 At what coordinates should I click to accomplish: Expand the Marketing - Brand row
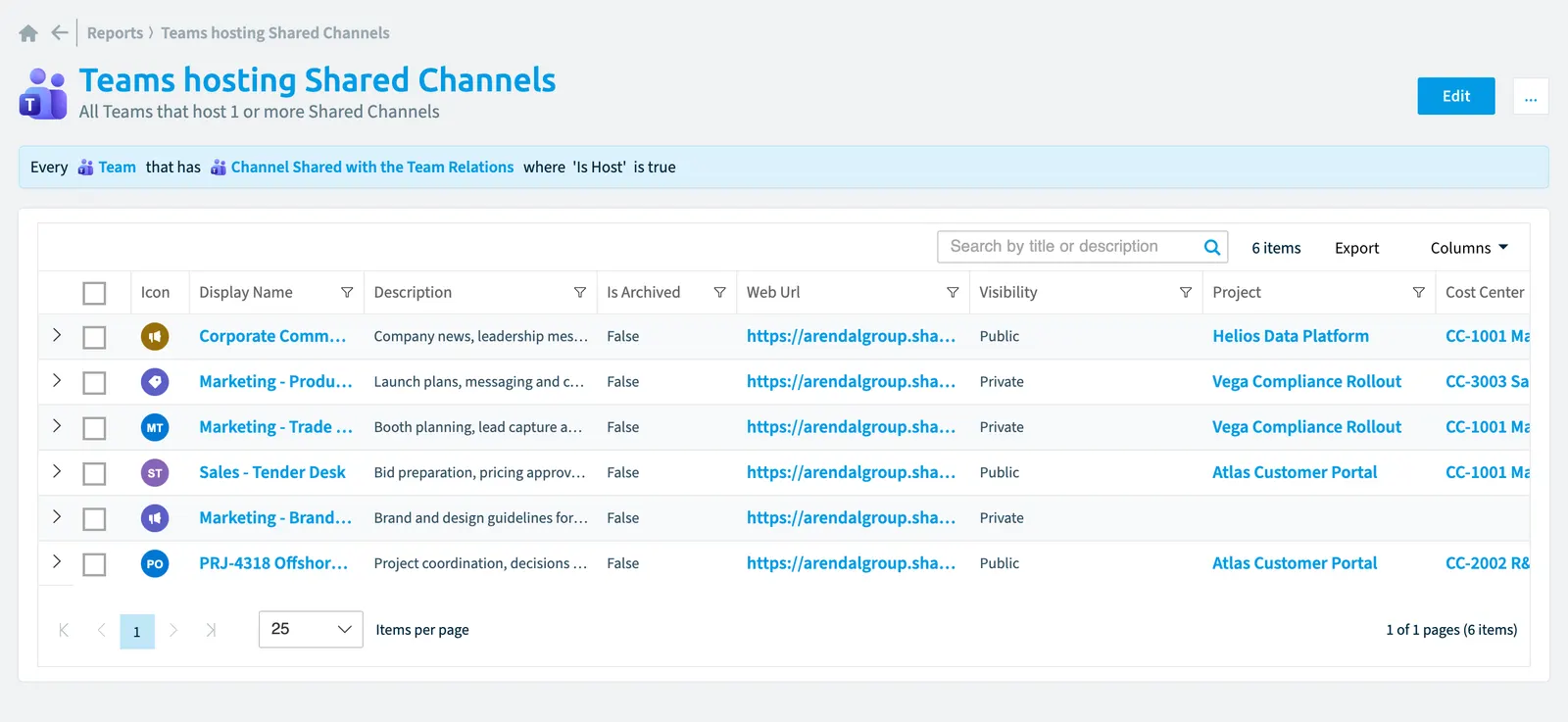57,516
